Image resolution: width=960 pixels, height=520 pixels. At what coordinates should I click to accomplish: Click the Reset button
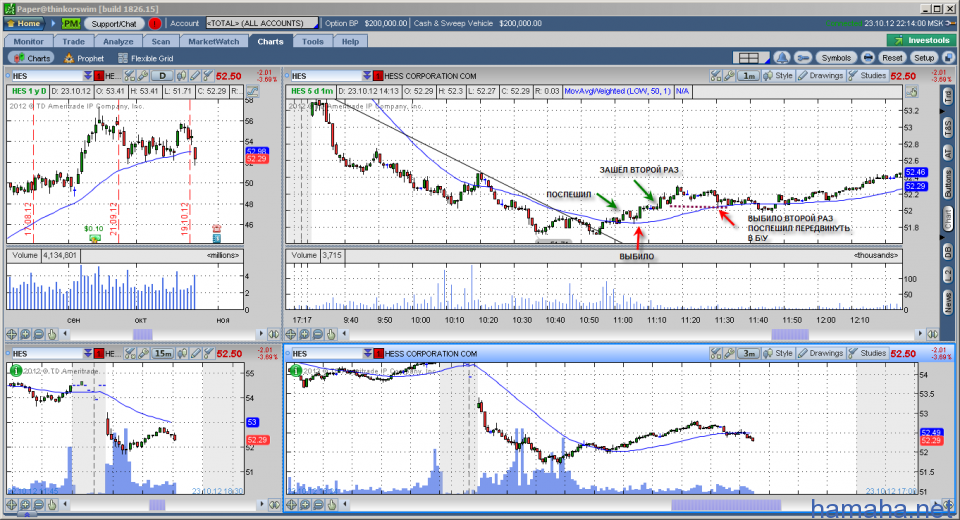pos(892,58)
